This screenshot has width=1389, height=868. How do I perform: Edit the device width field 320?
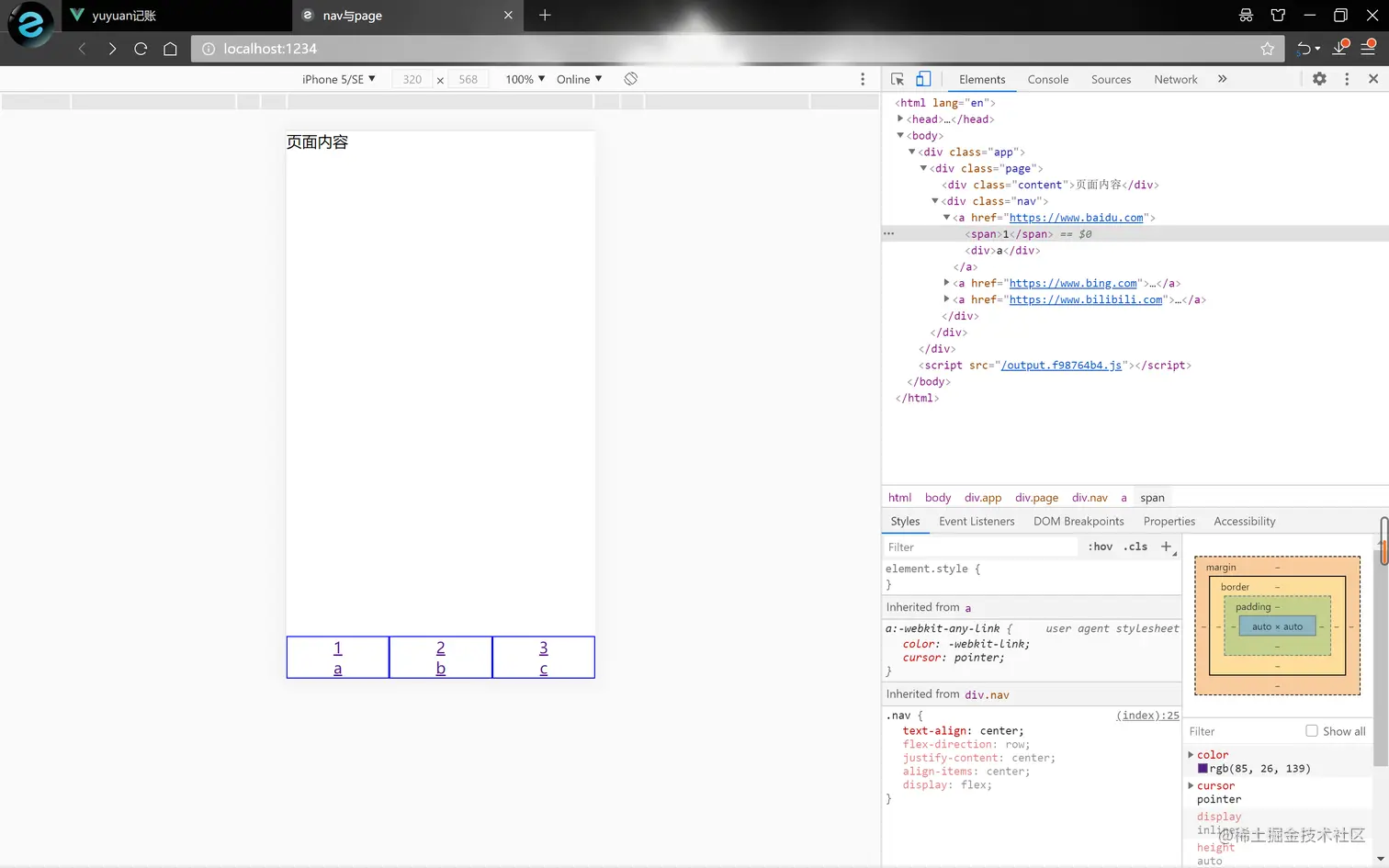point(412,79)
